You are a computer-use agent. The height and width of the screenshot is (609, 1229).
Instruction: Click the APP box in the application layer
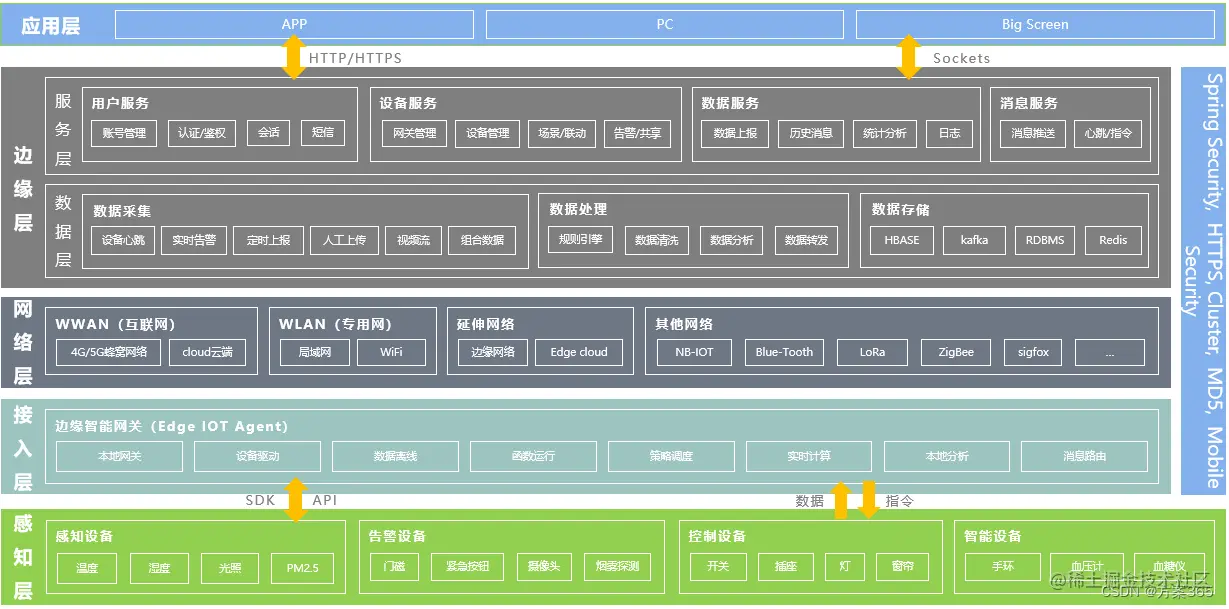point(295,24)
